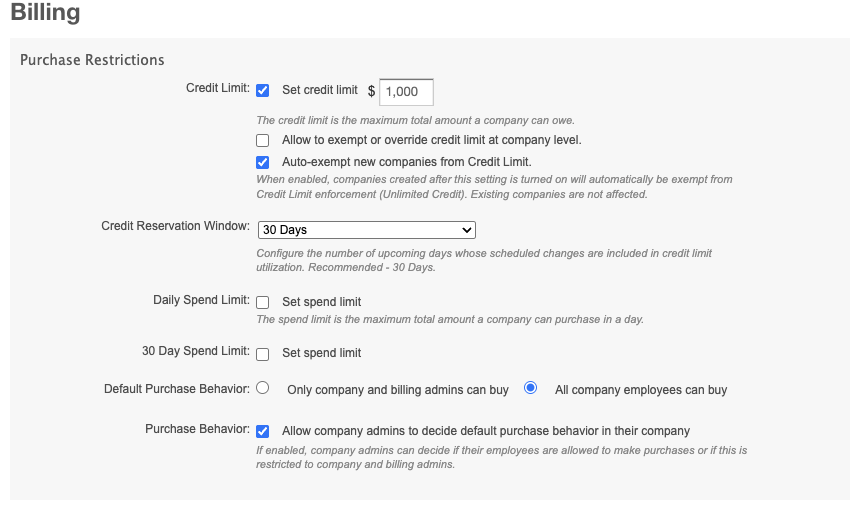Enable the override credit limit at company level checkbox
This screenshot has width=863, height=510.
[x=263, y=141]
